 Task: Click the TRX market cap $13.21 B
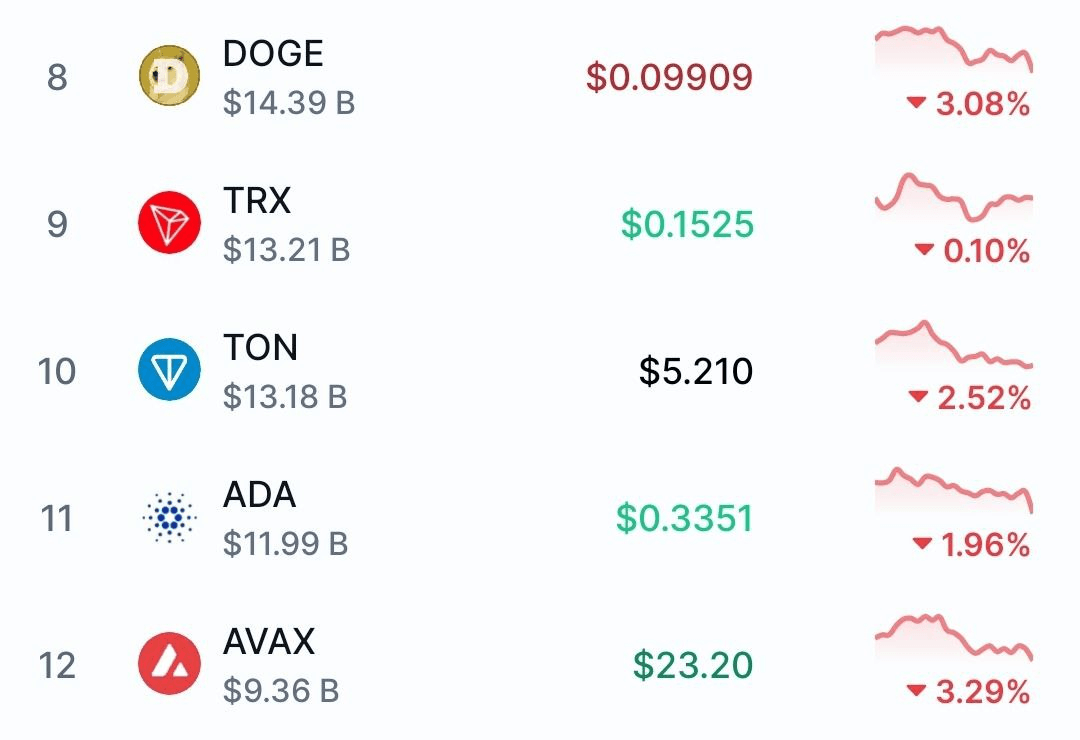[287, 249]
